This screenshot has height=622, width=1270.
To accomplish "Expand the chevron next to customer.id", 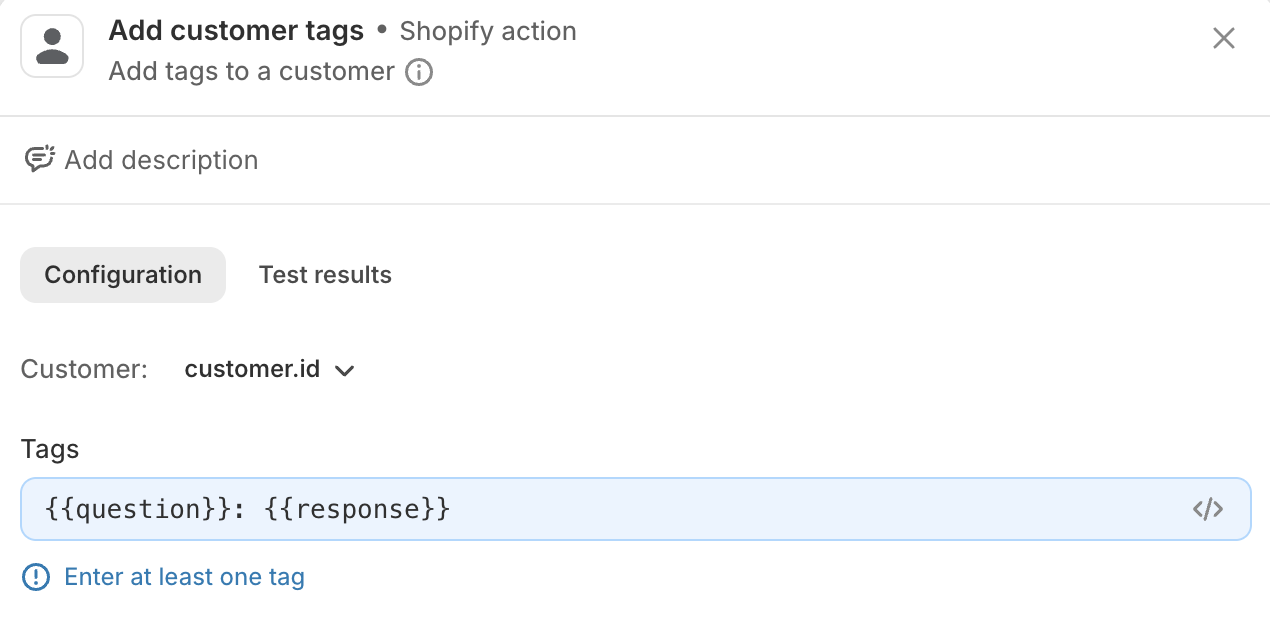I will click(x=344, y=370).
